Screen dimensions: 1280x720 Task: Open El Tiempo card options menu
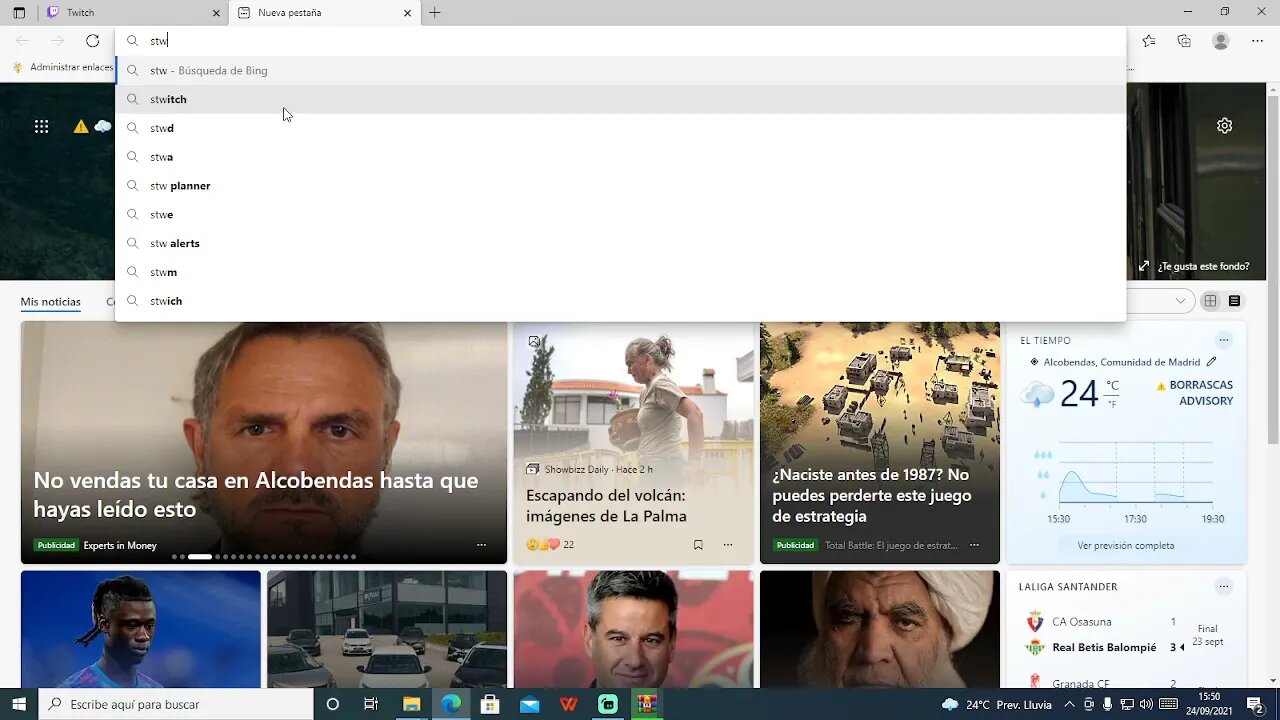coord(1223,340)
